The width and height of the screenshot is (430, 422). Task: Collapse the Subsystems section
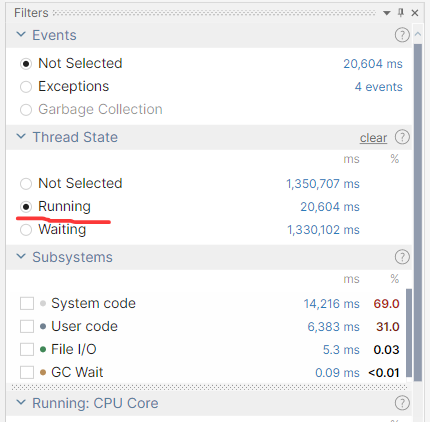(x=21, y=256)
